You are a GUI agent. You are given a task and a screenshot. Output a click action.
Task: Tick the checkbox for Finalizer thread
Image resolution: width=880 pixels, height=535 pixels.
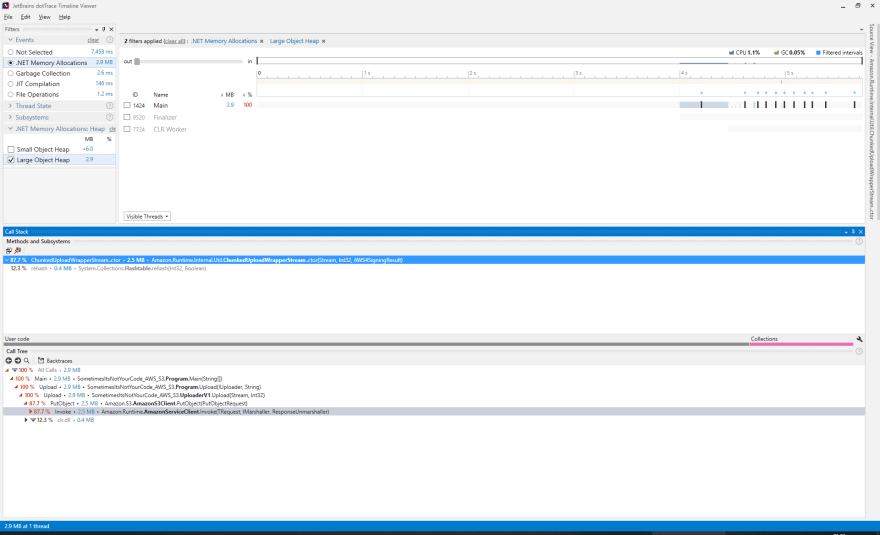coord(127,117)
